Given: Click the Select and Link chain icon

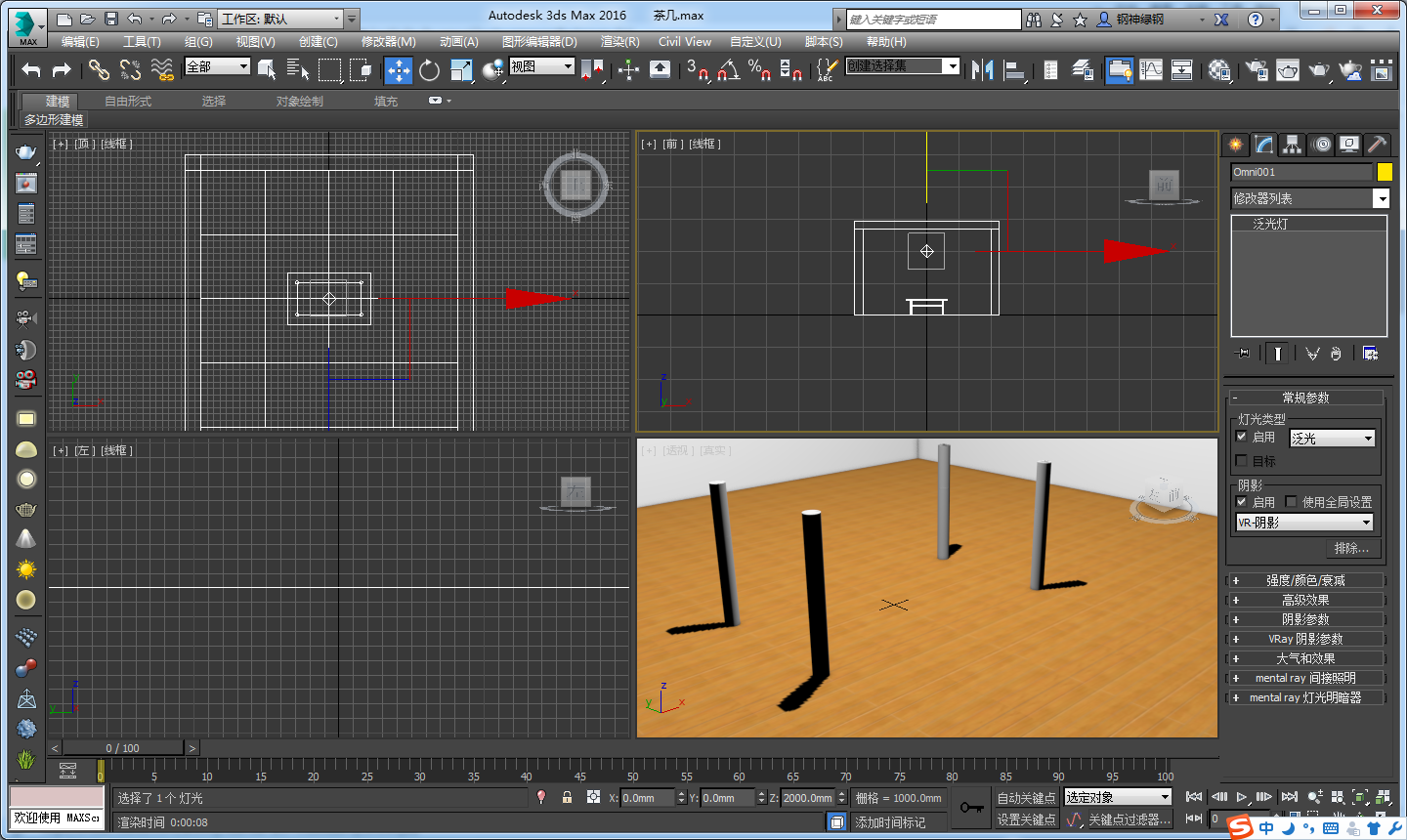Looking at the screenshot, I should 99,69.
